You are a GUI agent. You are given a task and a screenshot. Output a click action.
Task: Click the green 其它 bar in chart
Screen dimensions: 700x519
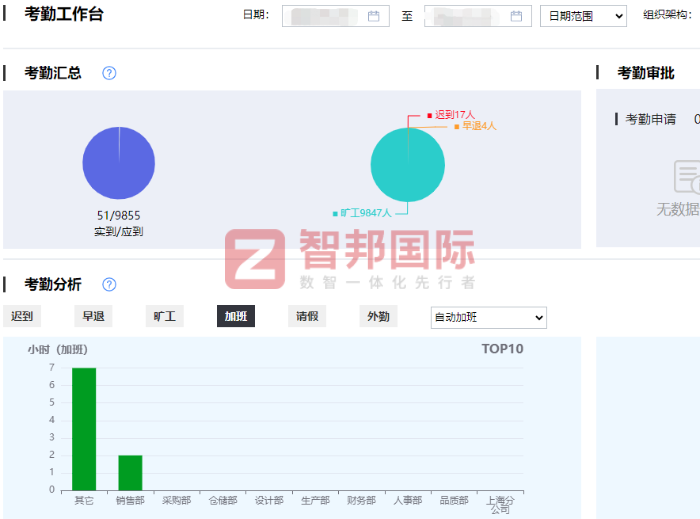[84, 428]
